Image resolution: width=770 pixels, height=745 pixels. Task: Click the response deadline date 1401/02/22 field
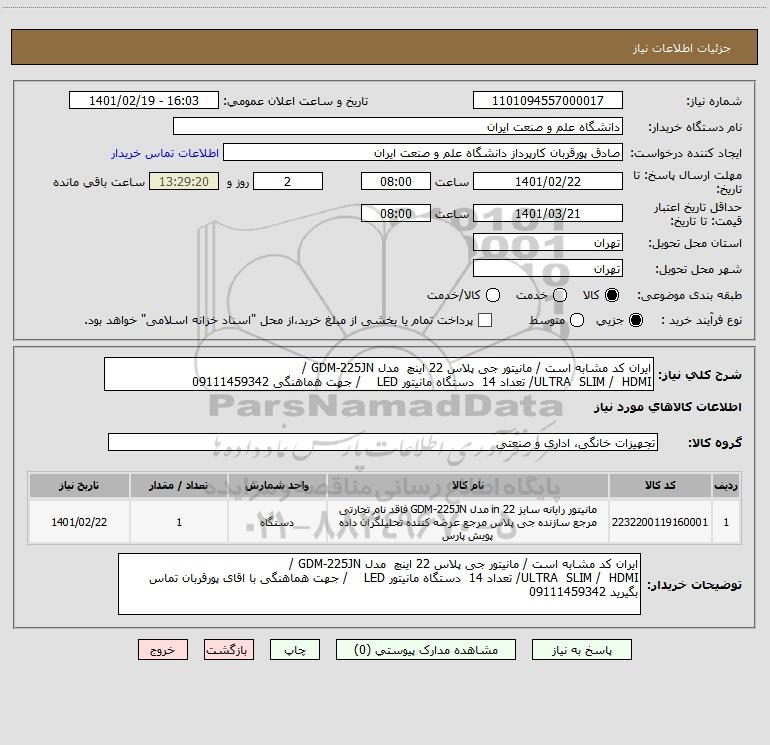548,181
